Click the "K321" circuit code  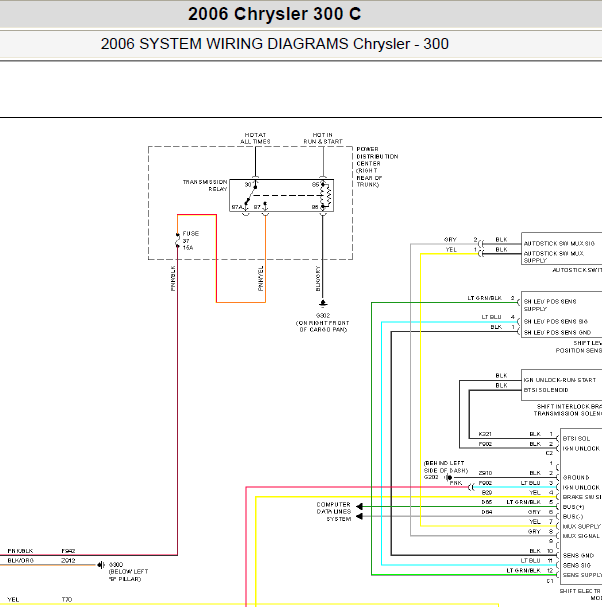(485, 434)
